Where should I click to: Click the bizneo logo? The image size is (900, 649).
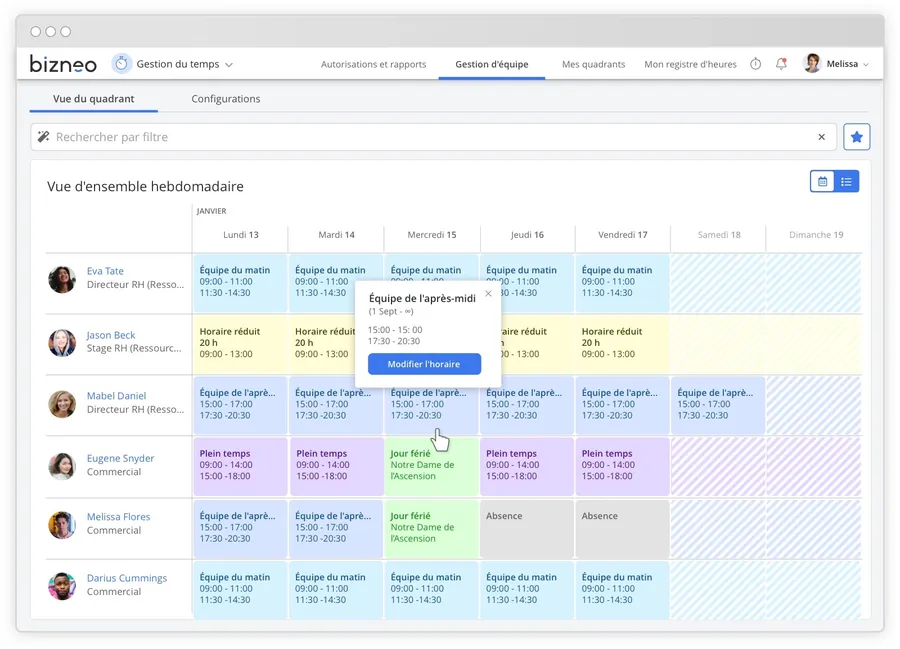pyautogui.click(x=63, y=64)
